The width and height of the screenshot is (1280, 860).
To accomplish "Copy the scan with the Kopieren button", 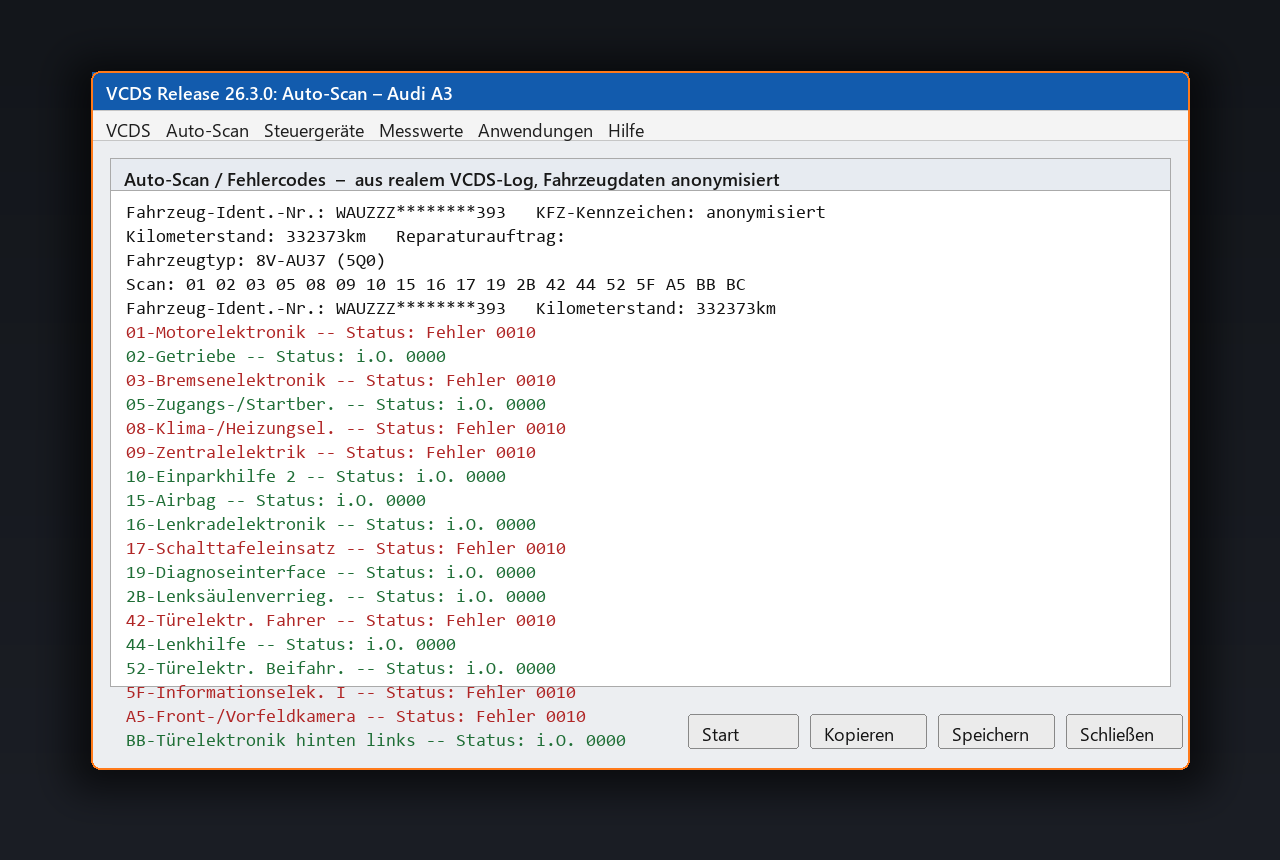I will 868,732.
